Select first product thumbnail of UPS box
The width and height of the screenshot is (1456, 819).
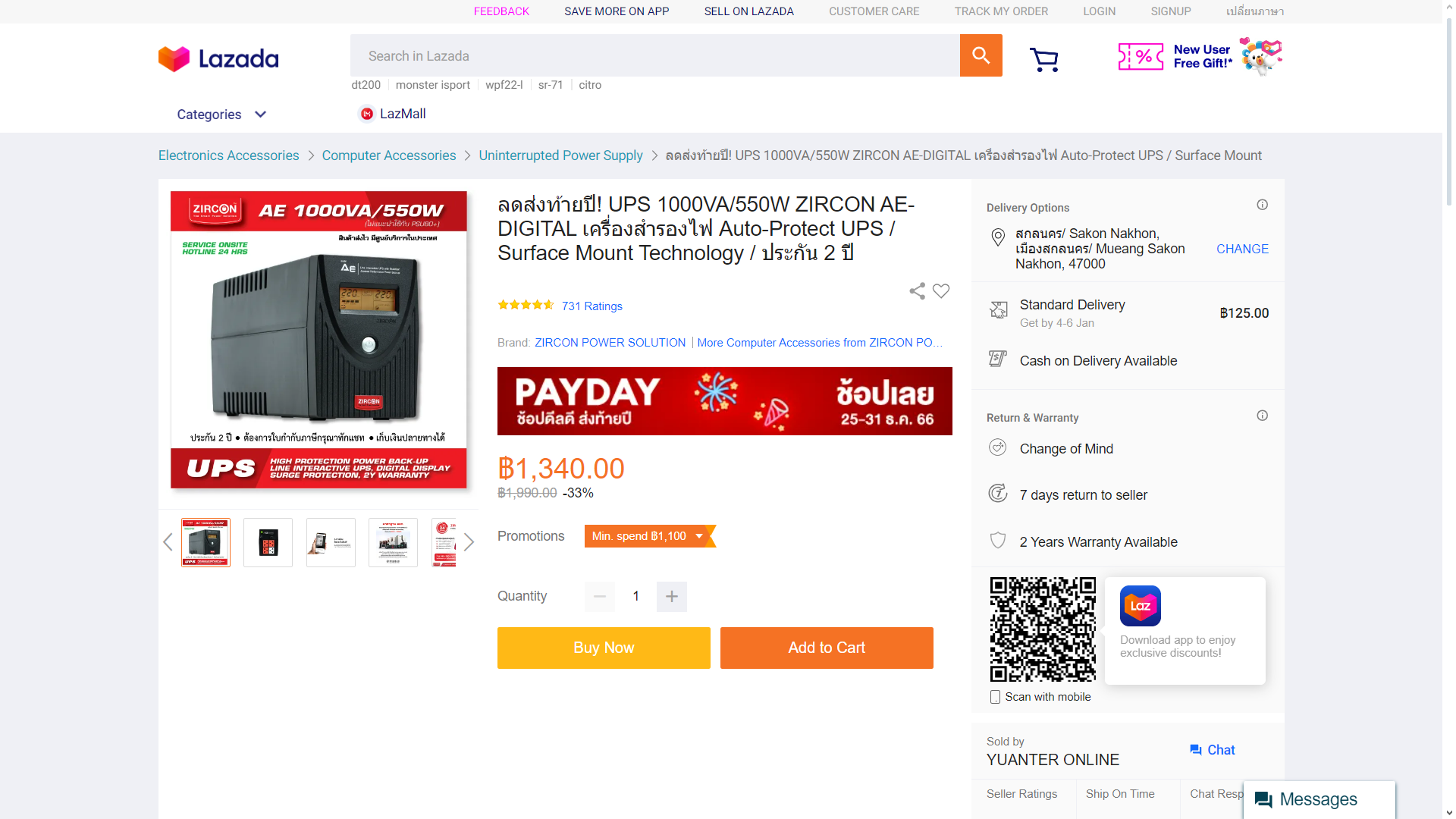point(206,542)
